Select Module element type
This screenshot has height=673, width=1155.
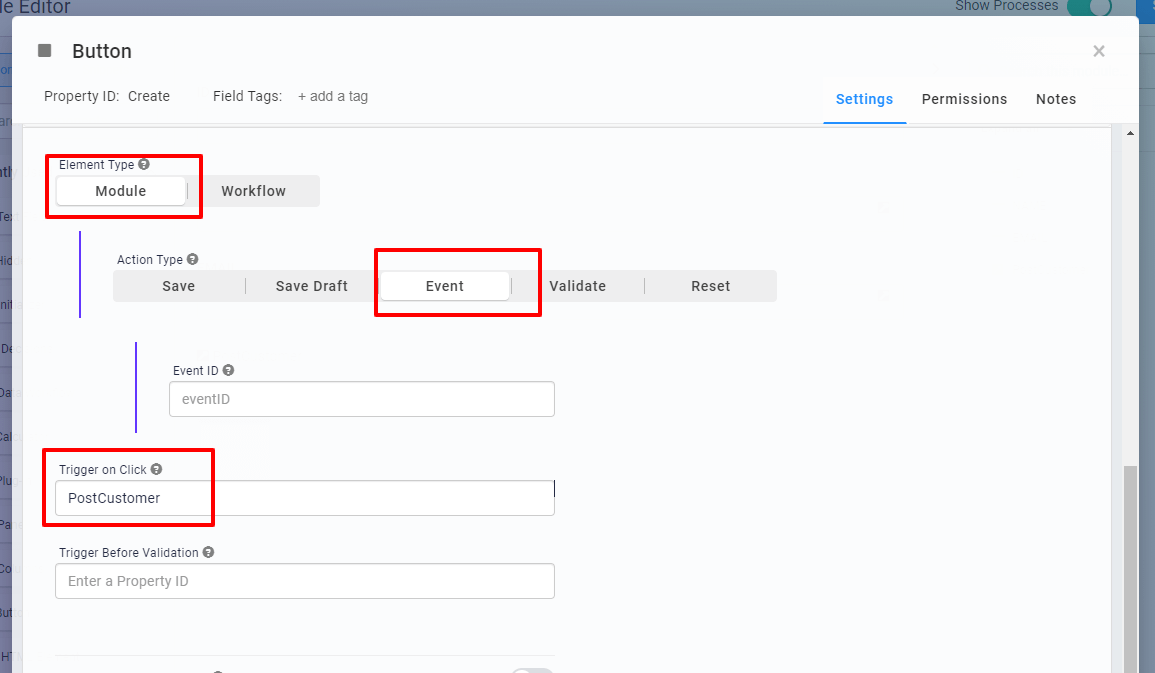pos(121,191)
